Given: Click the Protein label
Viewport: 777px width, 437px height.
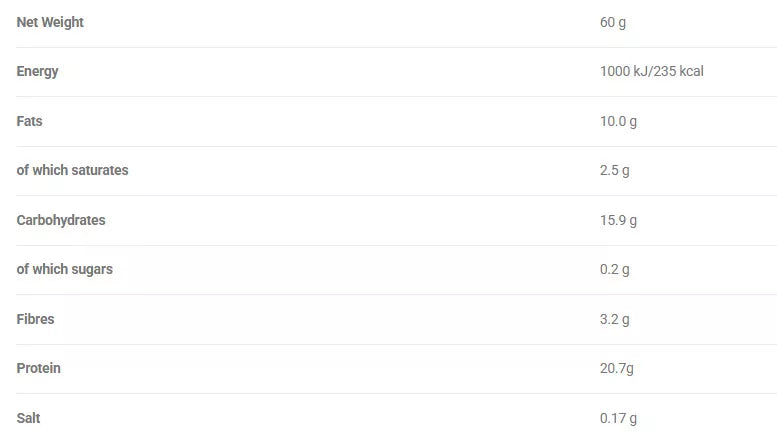Looking at the screenshot, I should point(39,368).
